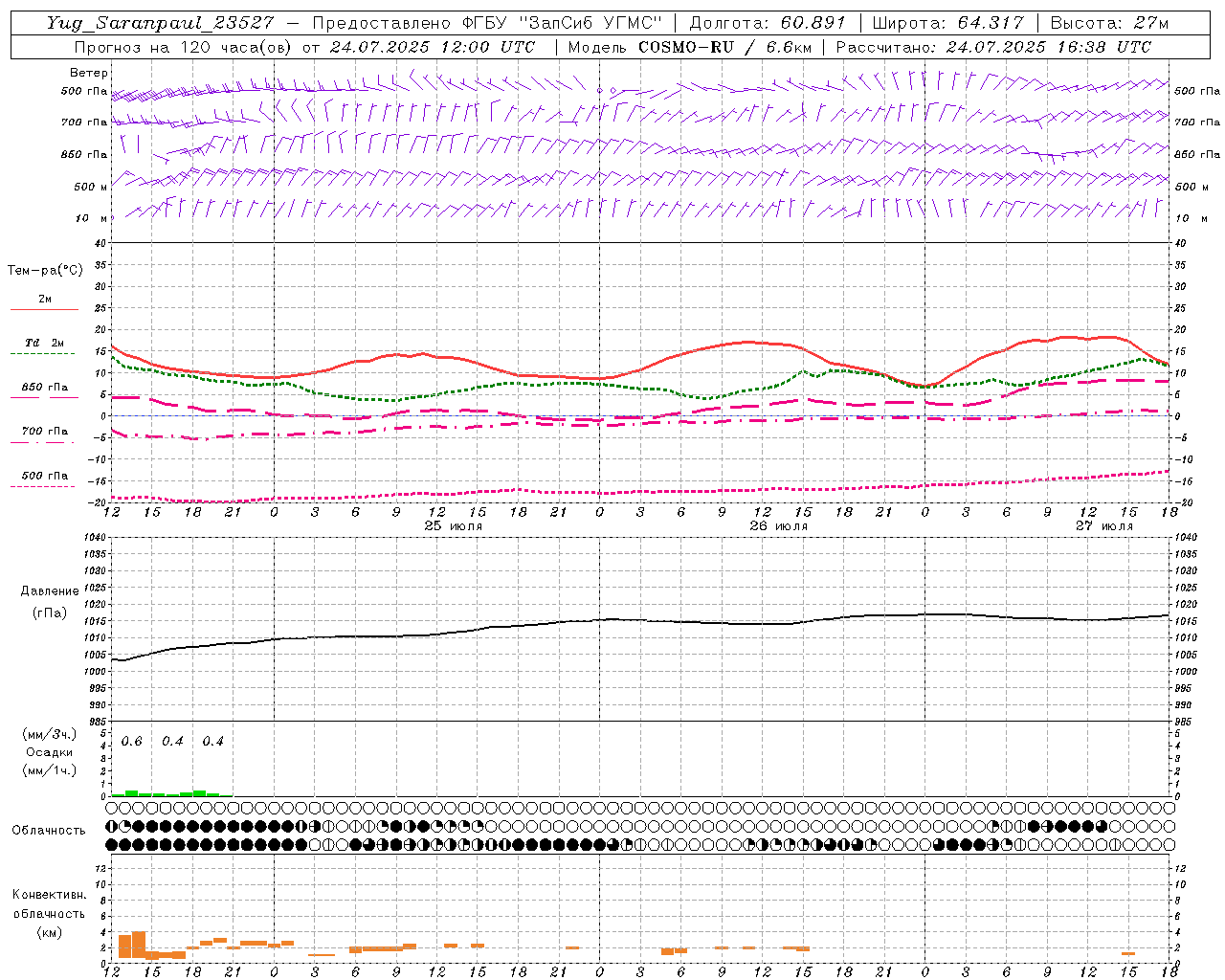Click the Давление label
1225x980 pixels.
point(50,591)
